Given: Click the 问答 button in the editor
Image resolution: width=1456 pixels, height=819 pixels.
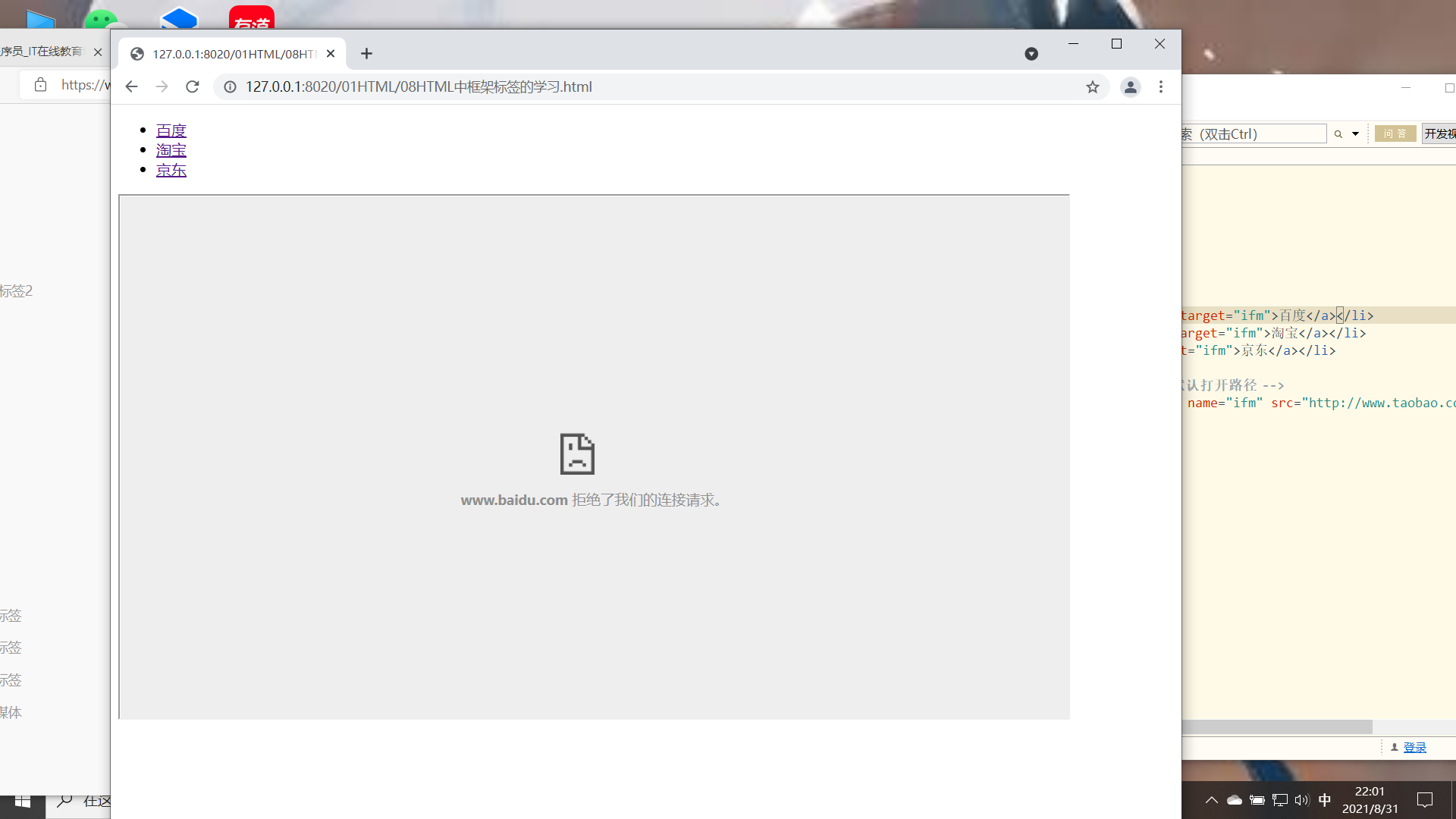Looking at the screenshot, I should coord(1395,133).
